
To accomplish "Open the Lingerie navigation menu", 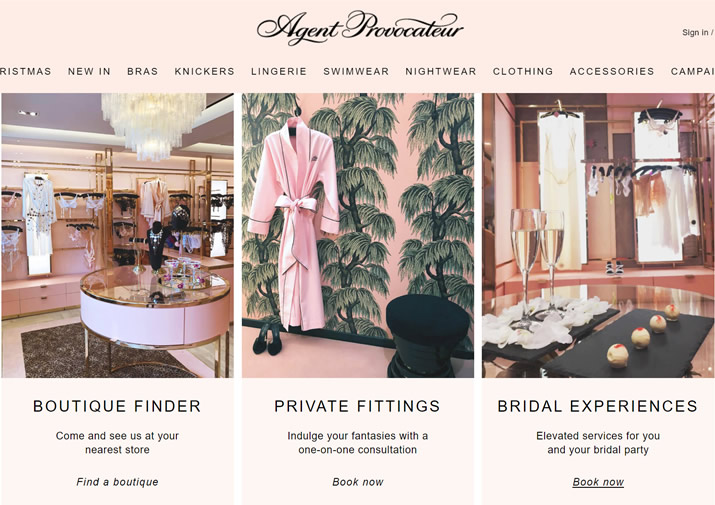I will point(279,72).
